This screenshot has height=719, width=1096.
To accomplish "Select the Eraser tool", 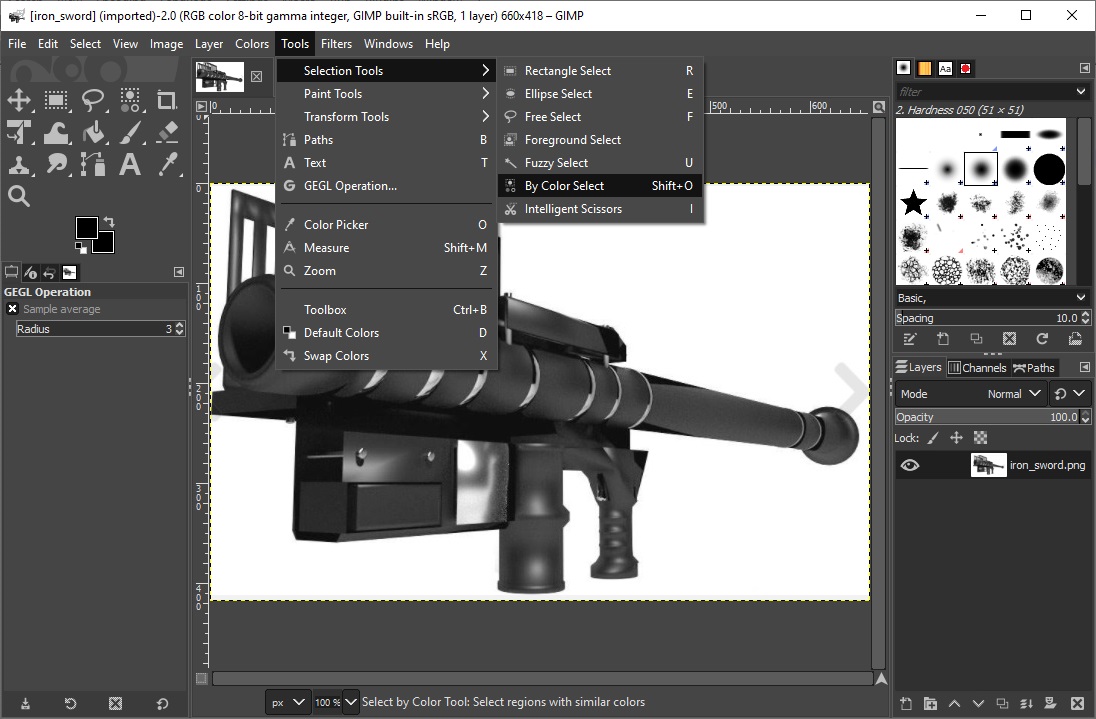I will [167, 133].
